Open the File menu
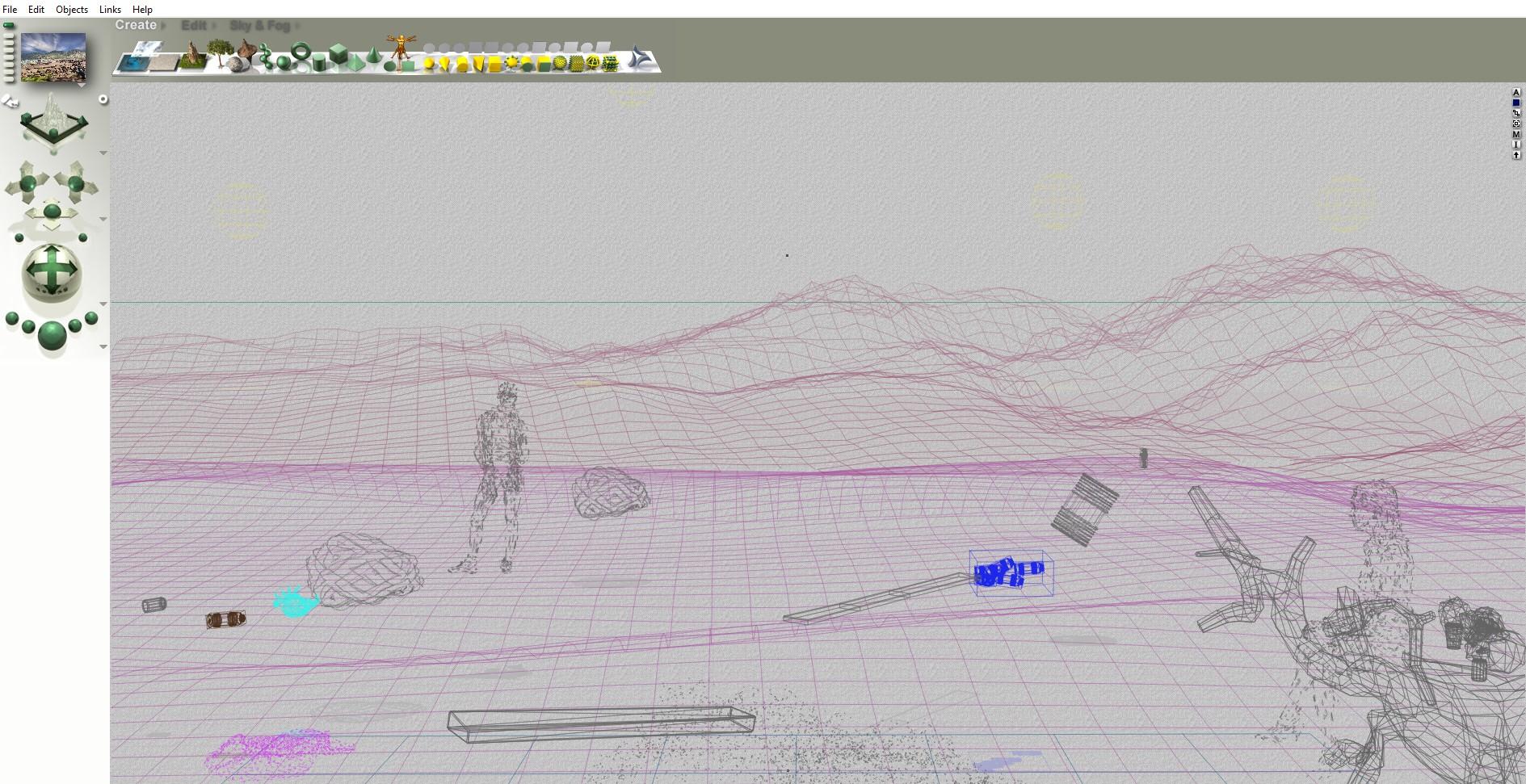 pos(10,10)
